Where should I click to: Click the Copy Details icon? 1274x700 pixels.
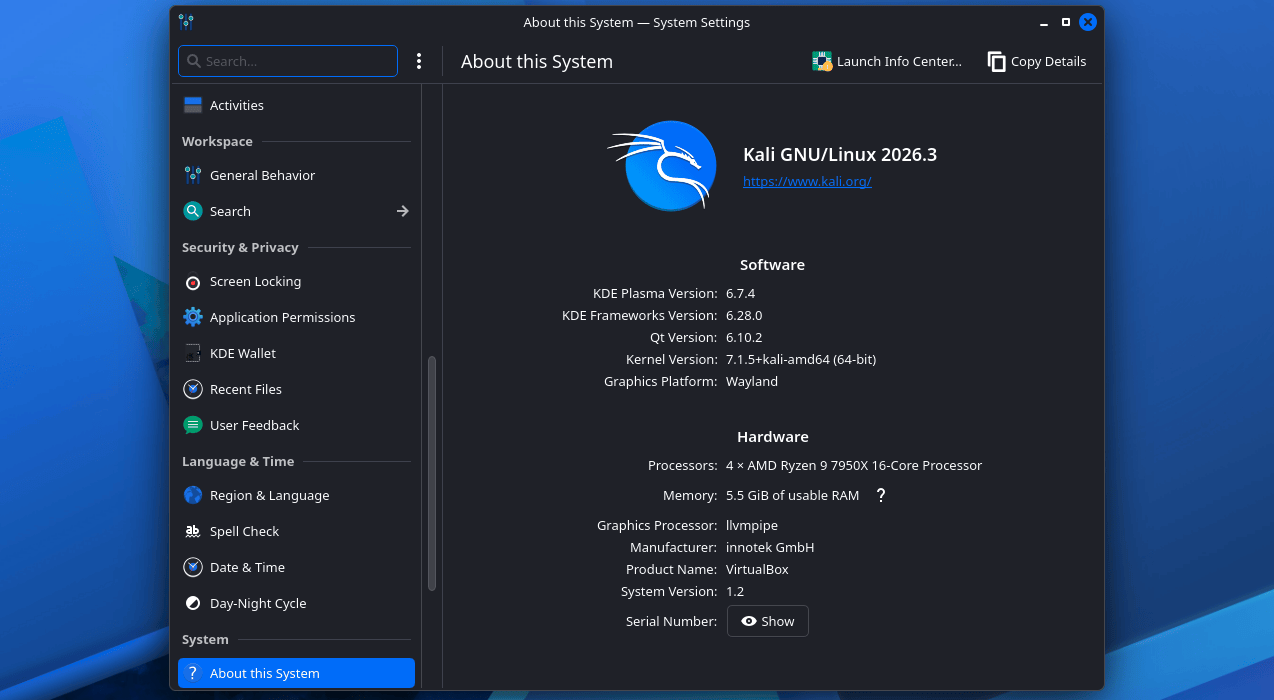[x=996, y=61]
